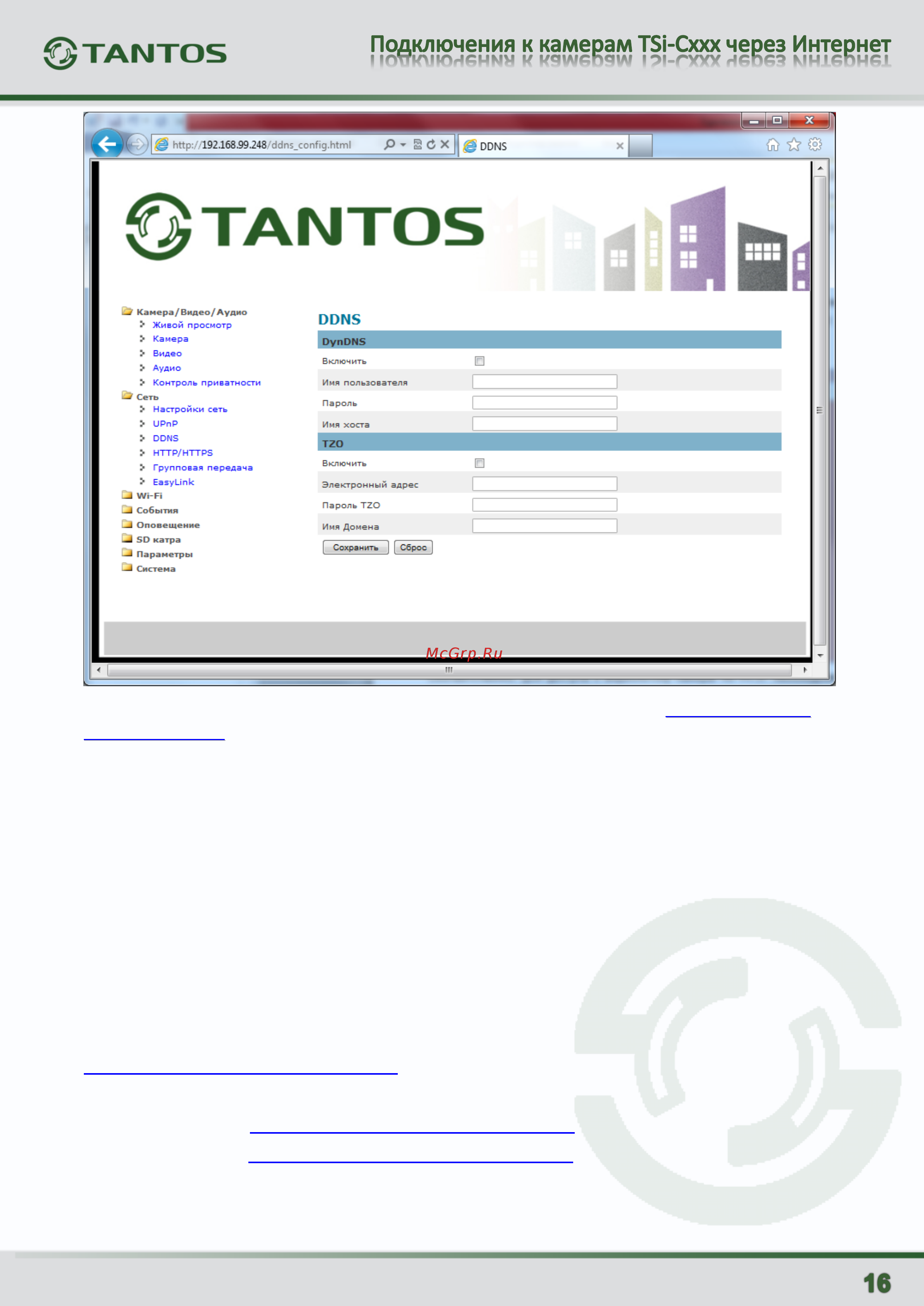The height and width of the screenshot is (1306, 924).
Task: Maximize the browser window
Action: pyautogui.click(x=777, y=121)
